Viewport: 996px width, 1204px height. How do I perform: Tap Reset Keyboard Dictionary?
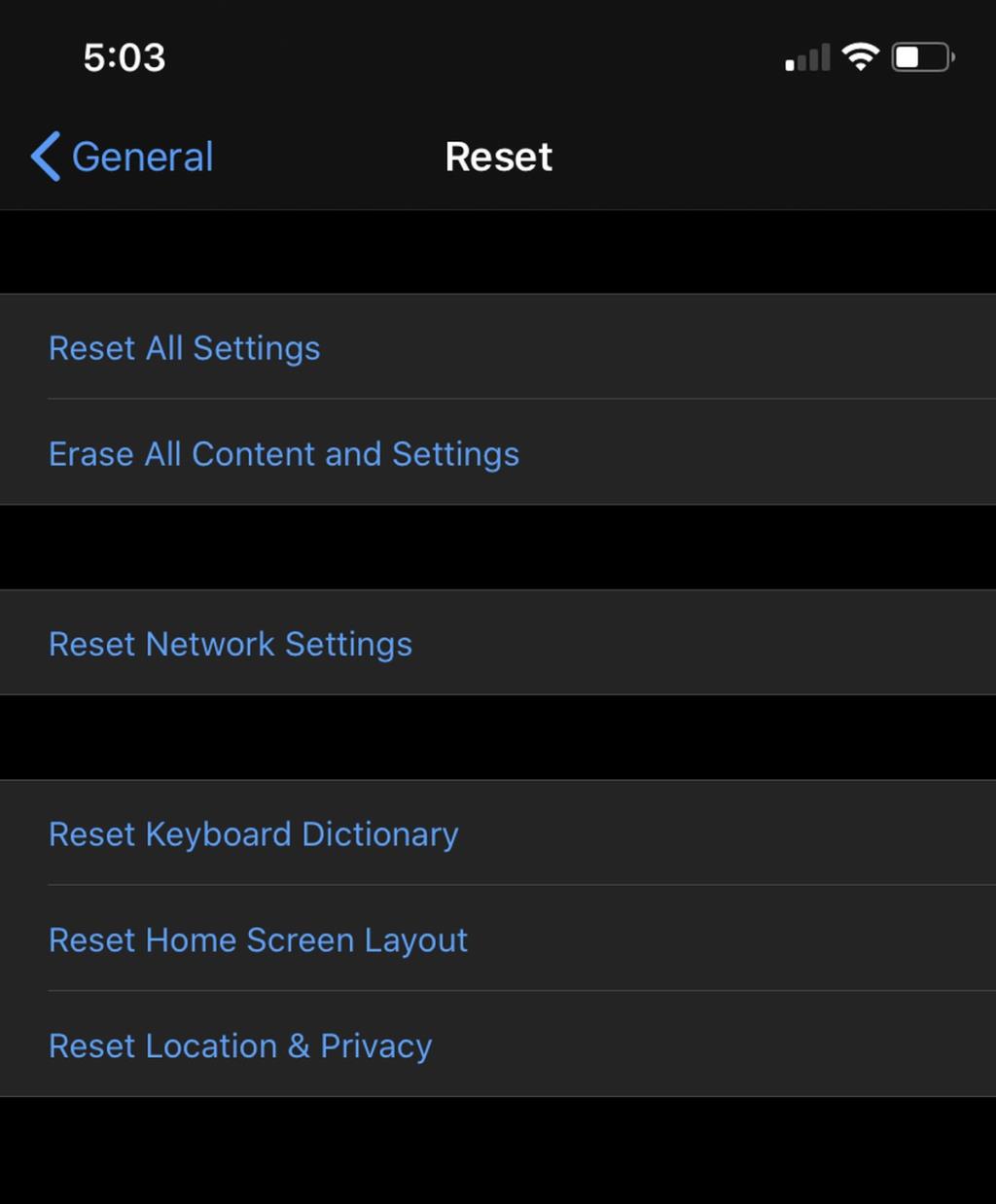coord(253,834)
